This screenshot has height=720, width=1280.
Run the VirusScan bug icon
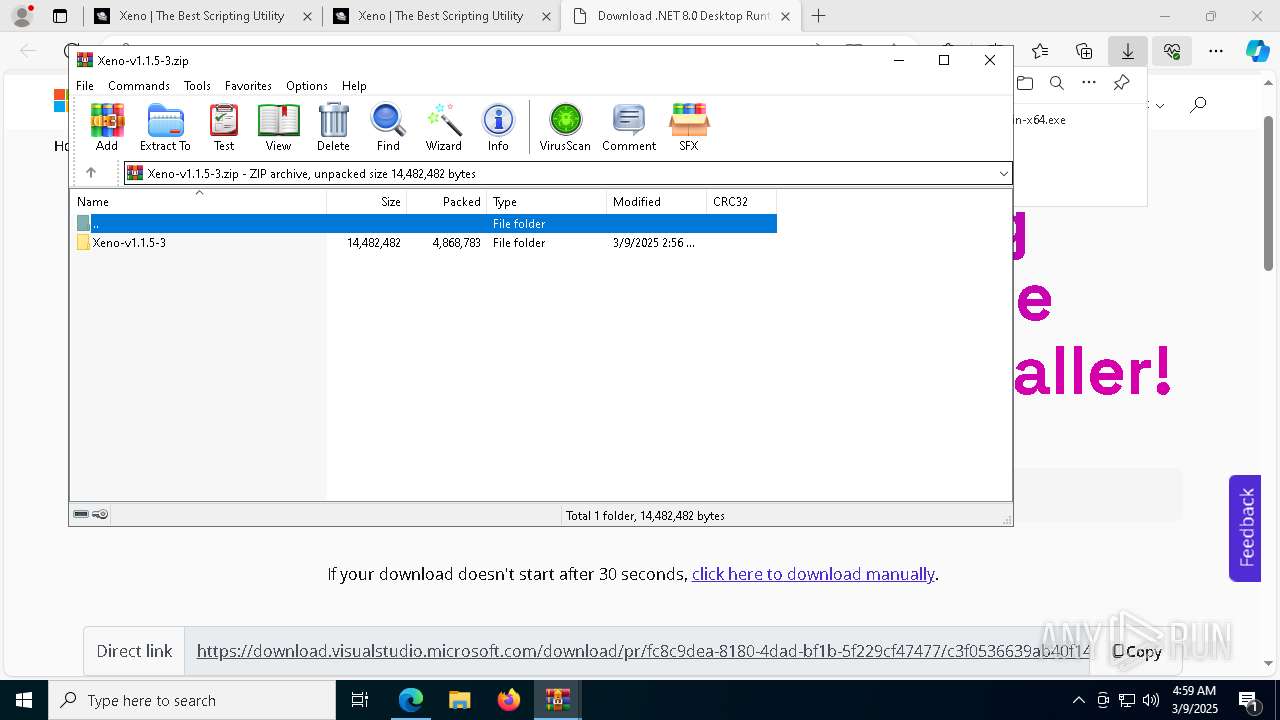pyautogui.click(x=565, y=127)
